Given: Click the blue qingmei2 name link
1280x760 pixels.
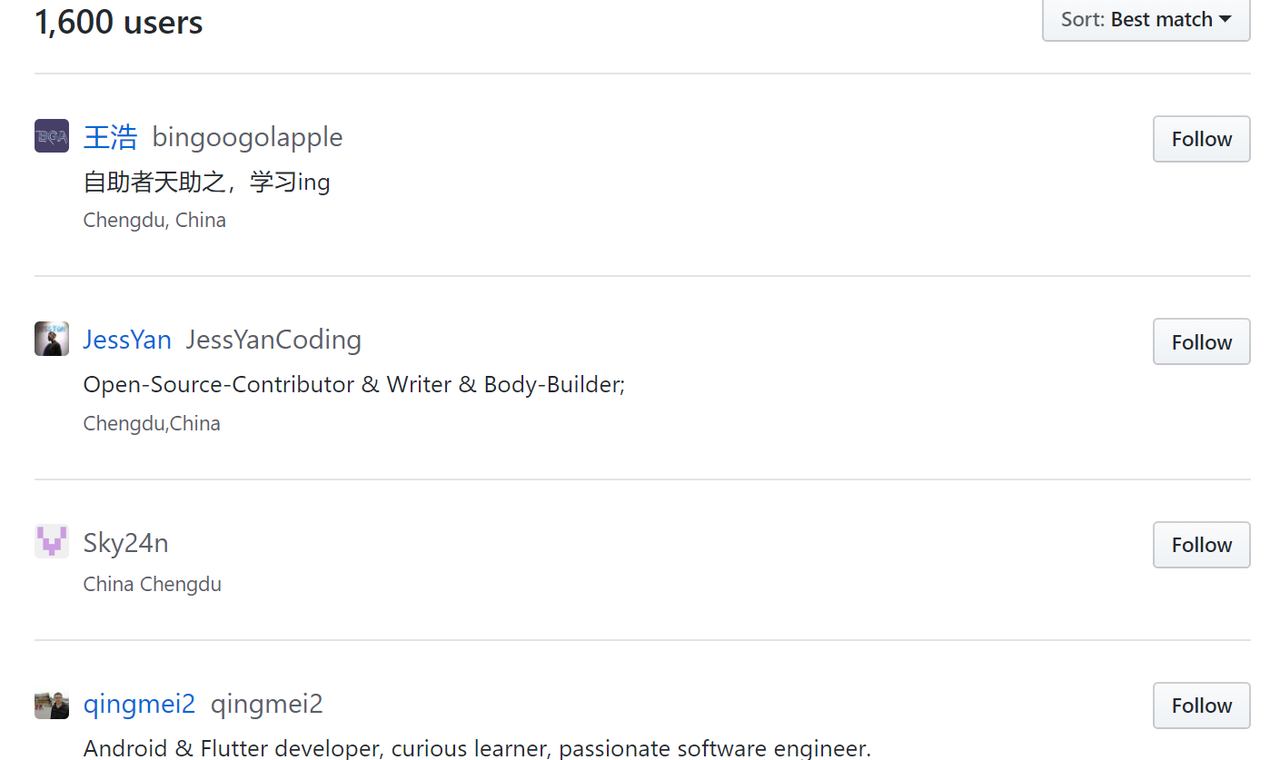Looking at the screenshot, I should coord(139,704).
